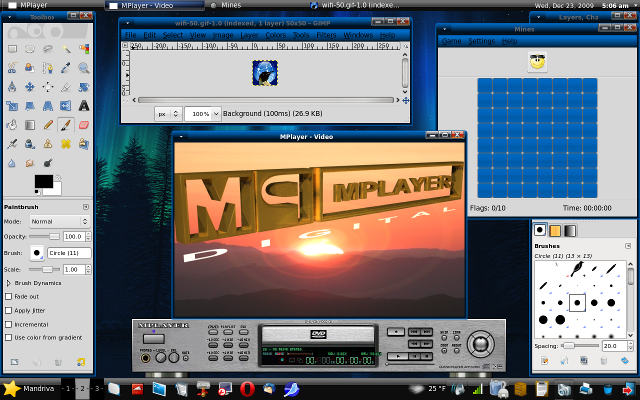Open the File menu in GIMP
This screenshot has height=400, width=640.
click(131, 35)
